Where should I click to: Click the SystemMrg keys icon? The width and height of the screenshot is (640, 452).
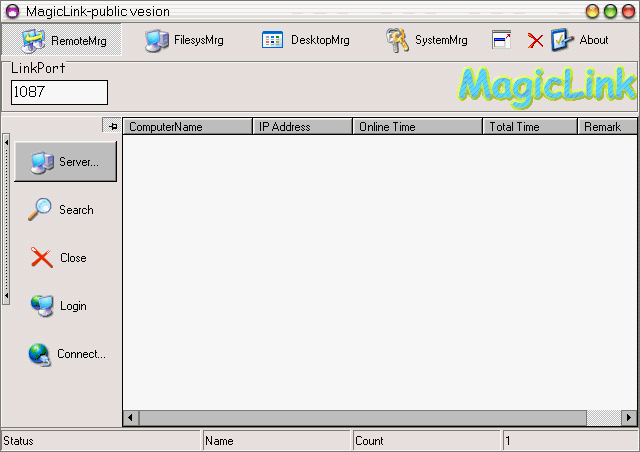point(398,40)
